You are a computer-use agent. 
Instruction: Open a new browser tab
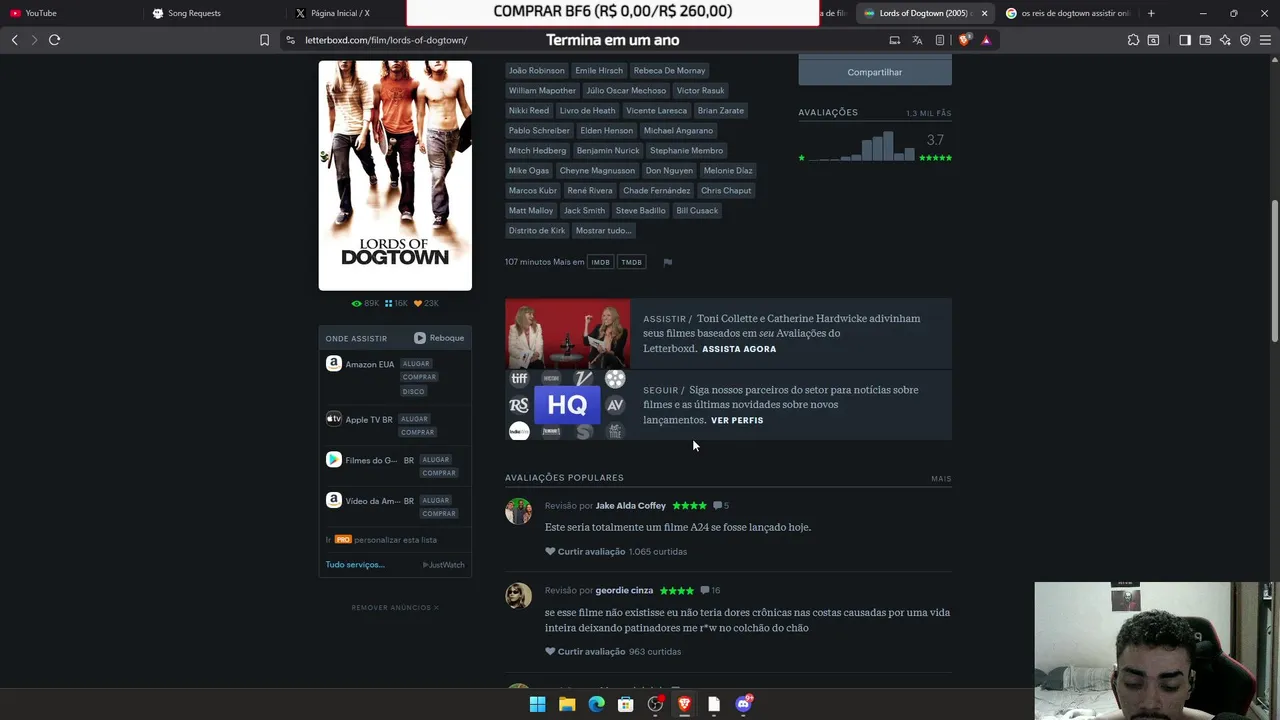pyautogui.click(x=1151, y=13)
